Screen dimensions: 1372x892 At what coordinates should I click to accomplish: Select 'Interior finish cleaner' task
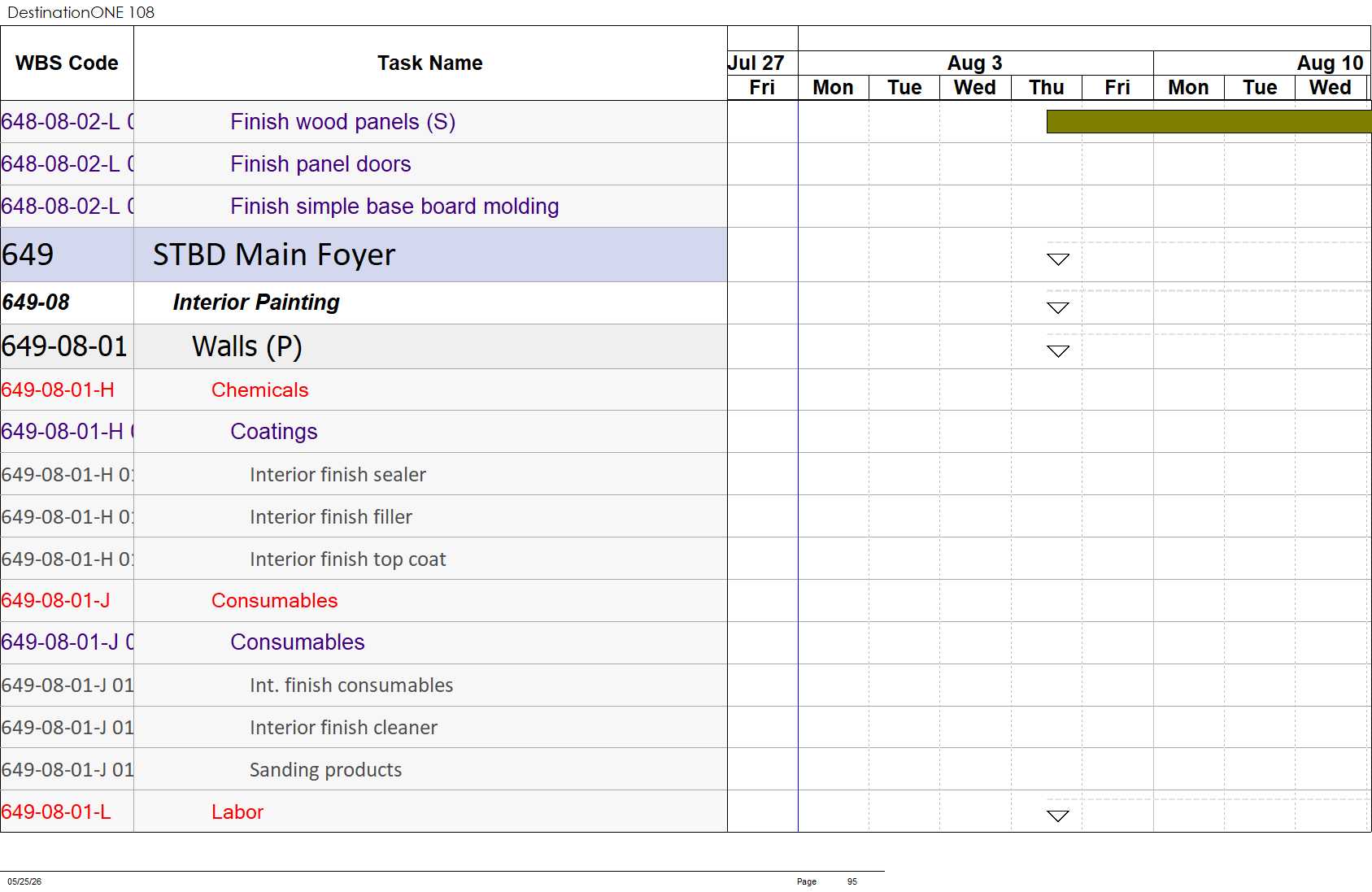[x=343, y=727]
